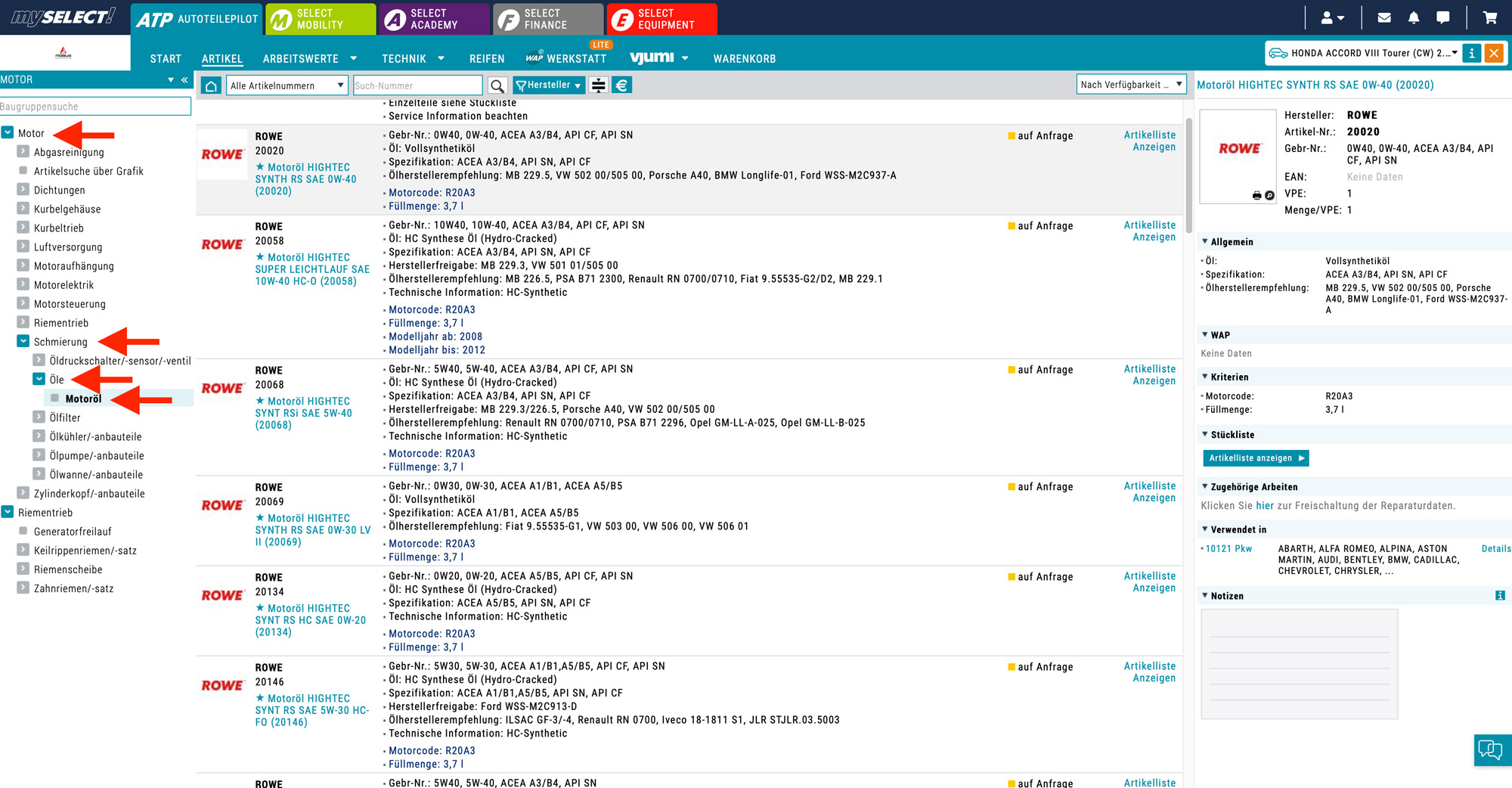Image resolution: width=1512 pixels, height=788 pixels.
Task: Click the Baugruppensuche input field
Action: click(95, 107)
